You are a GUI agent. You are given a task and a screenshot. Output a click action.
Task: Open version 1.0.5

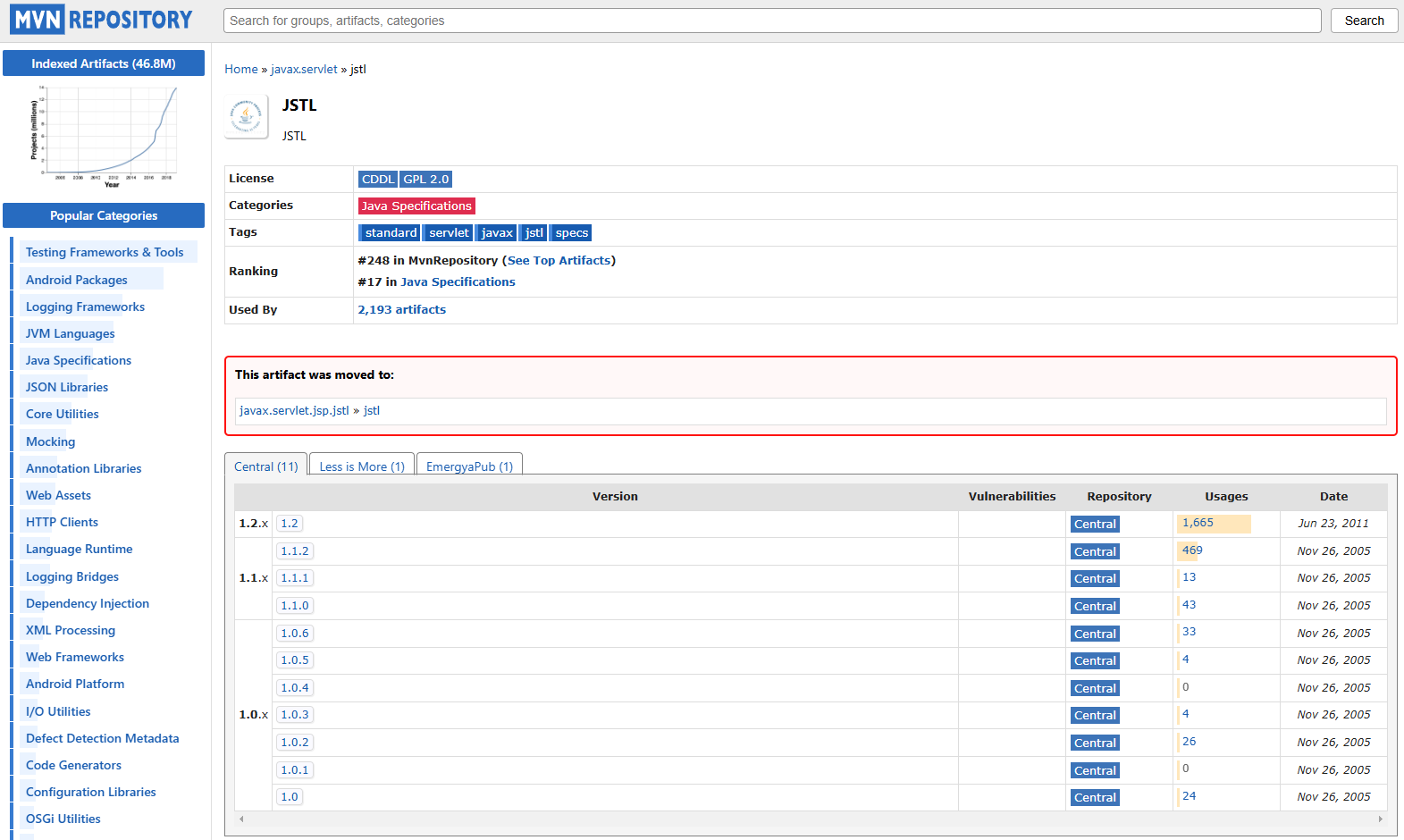point(295,660)
